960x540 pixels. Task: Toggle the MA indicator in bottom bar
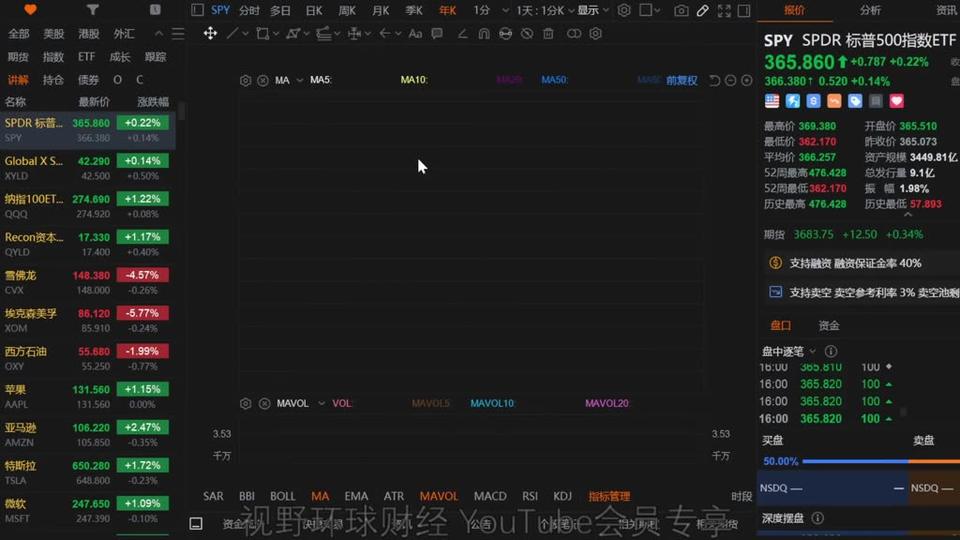(320, 496)
